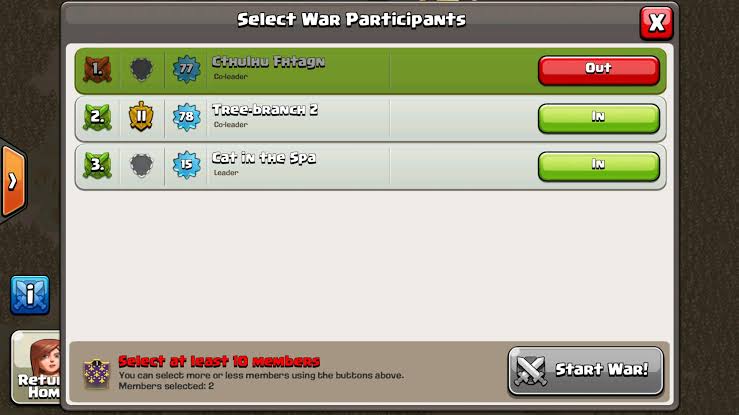This screenshot has height=415, width=739.
Task: Open the blue war info icon
Action: (30, 295)
